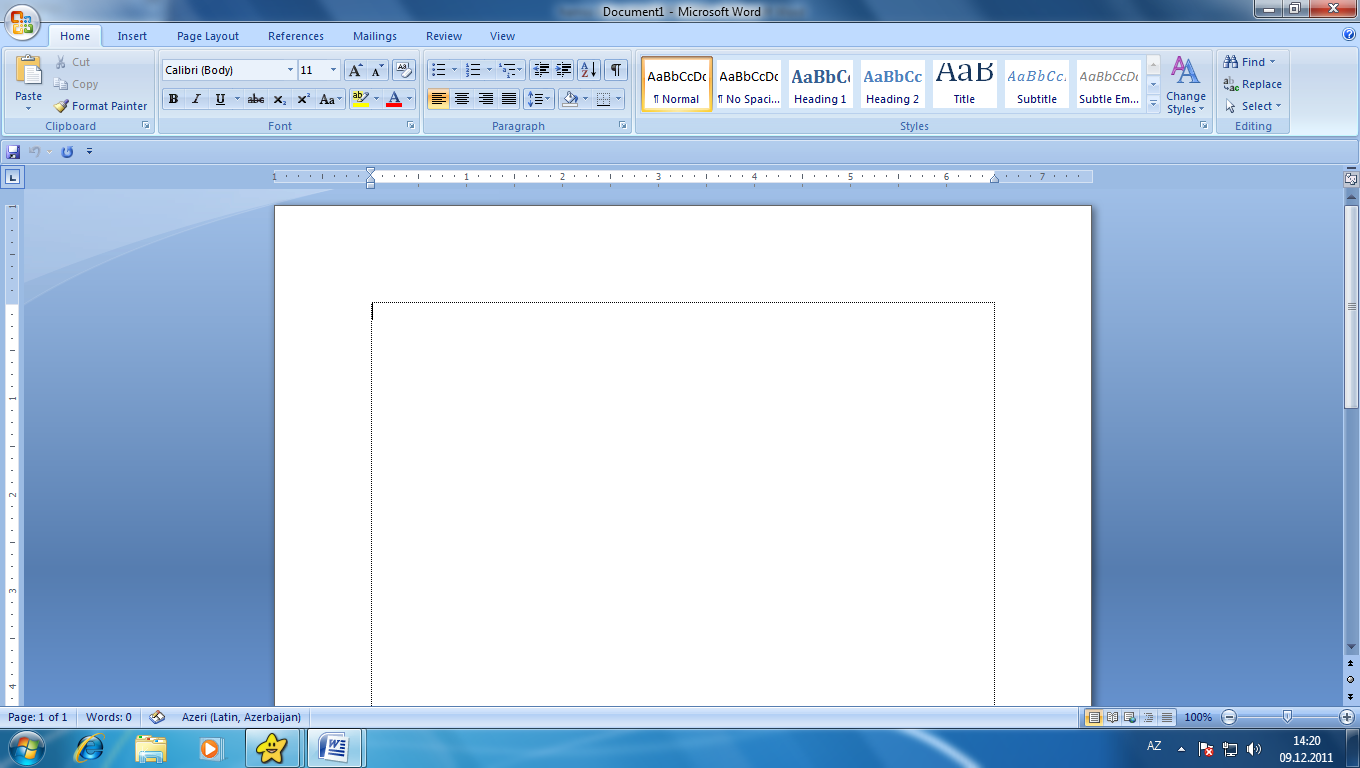1360x768 pixels.
Task: Open the Line Spacing dropdown
Action: [539, 99]
